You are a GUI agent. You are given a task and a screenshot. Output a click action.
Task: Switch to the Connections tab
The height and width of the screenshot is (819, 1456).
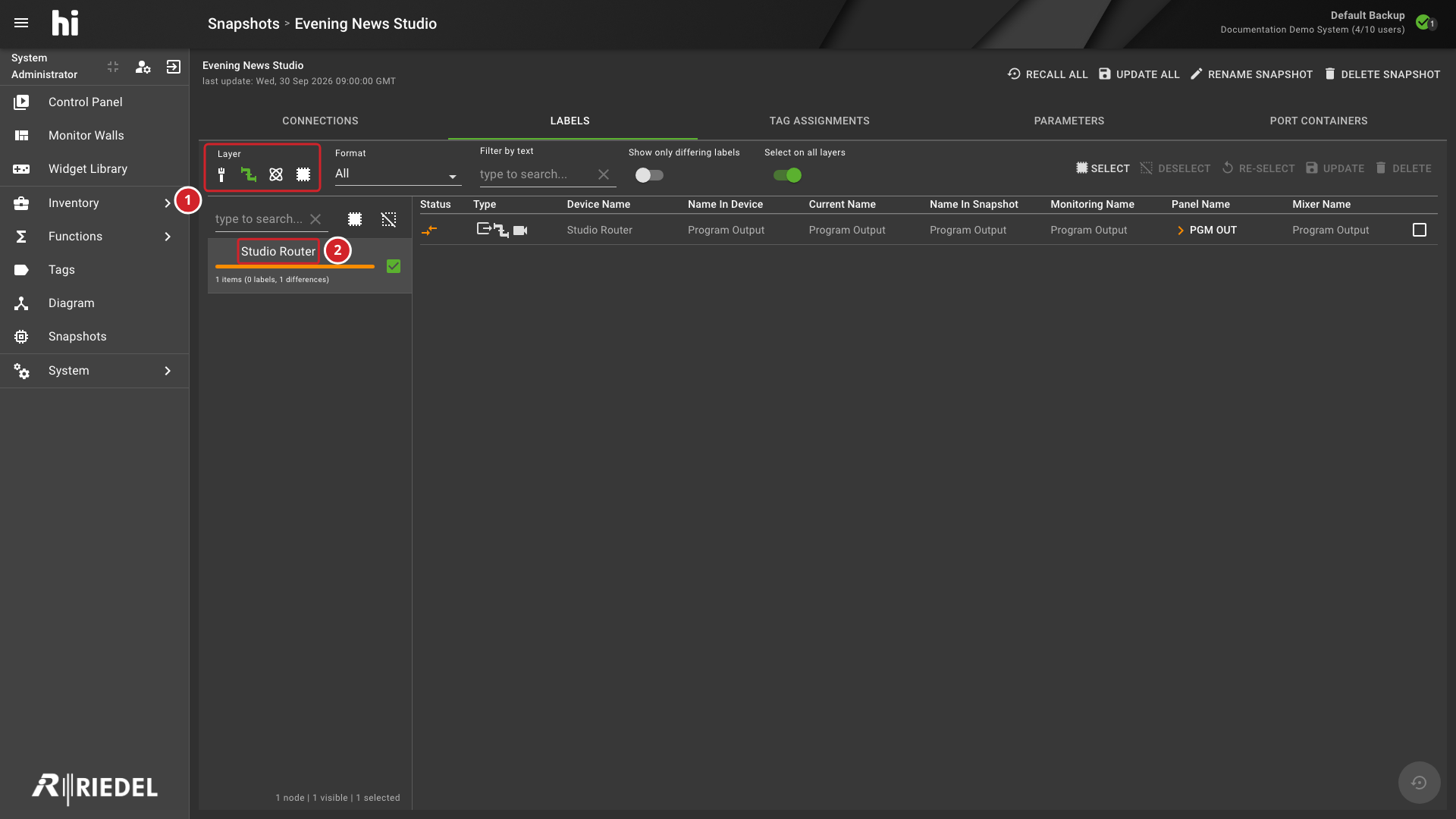pos(320,121)
